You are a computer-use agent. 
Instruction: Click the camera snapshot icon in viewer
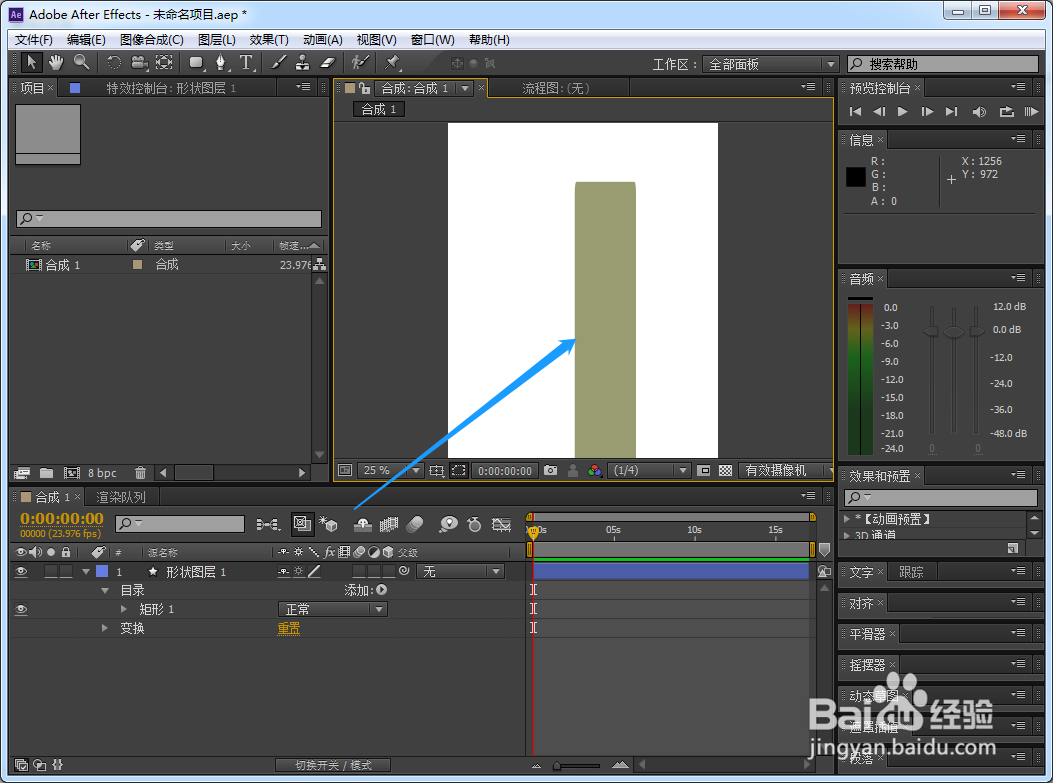click(551, 471)
